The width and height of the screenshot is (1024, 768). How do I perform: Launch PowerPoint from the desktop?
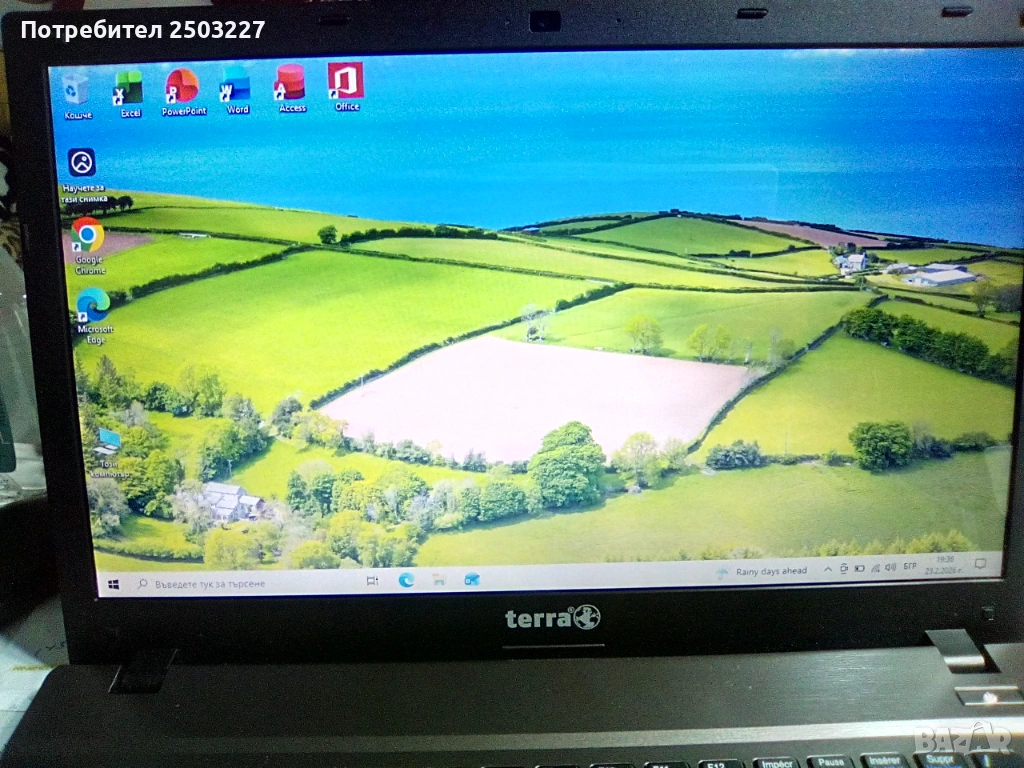183,88
